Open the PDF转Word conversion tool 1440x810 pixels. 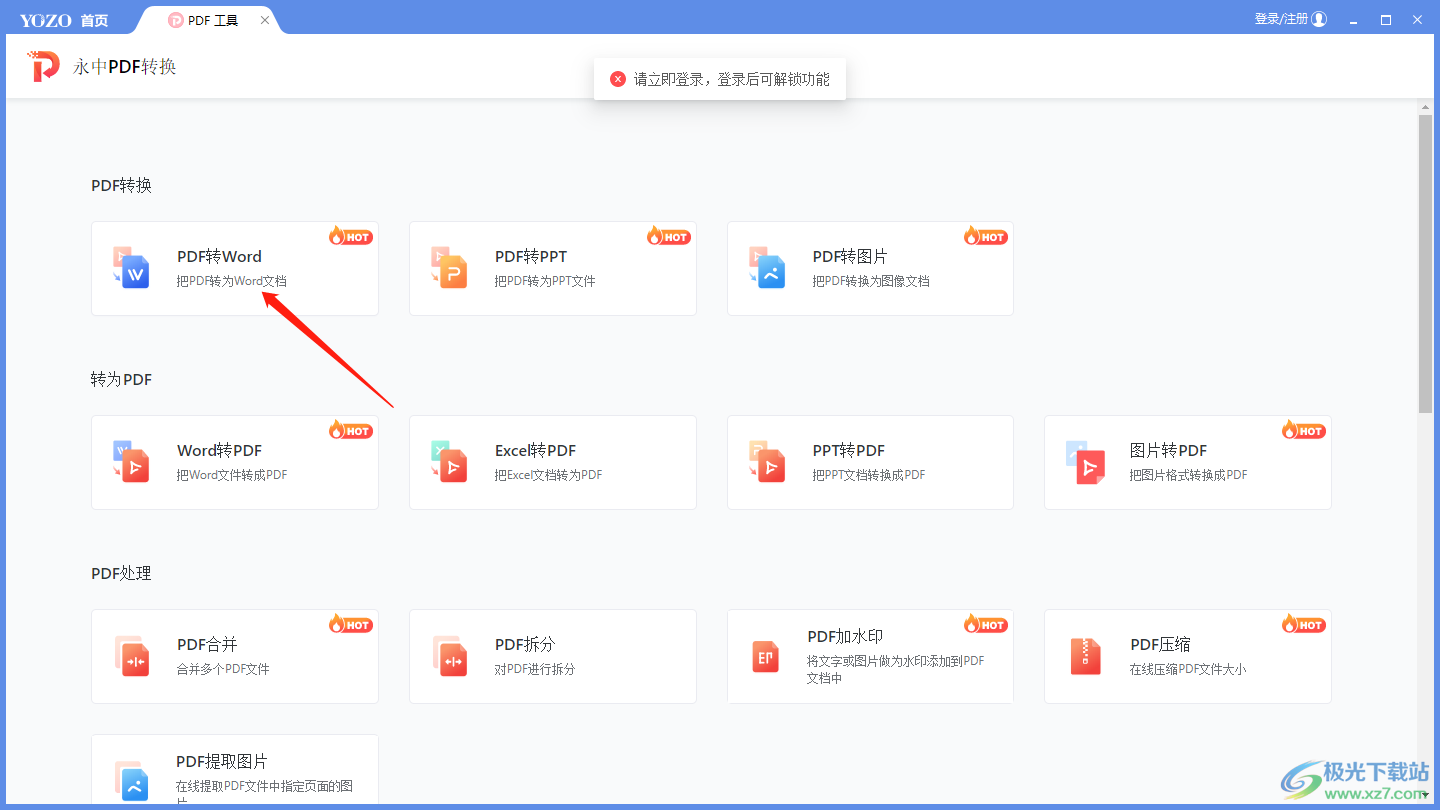[235, 268]
